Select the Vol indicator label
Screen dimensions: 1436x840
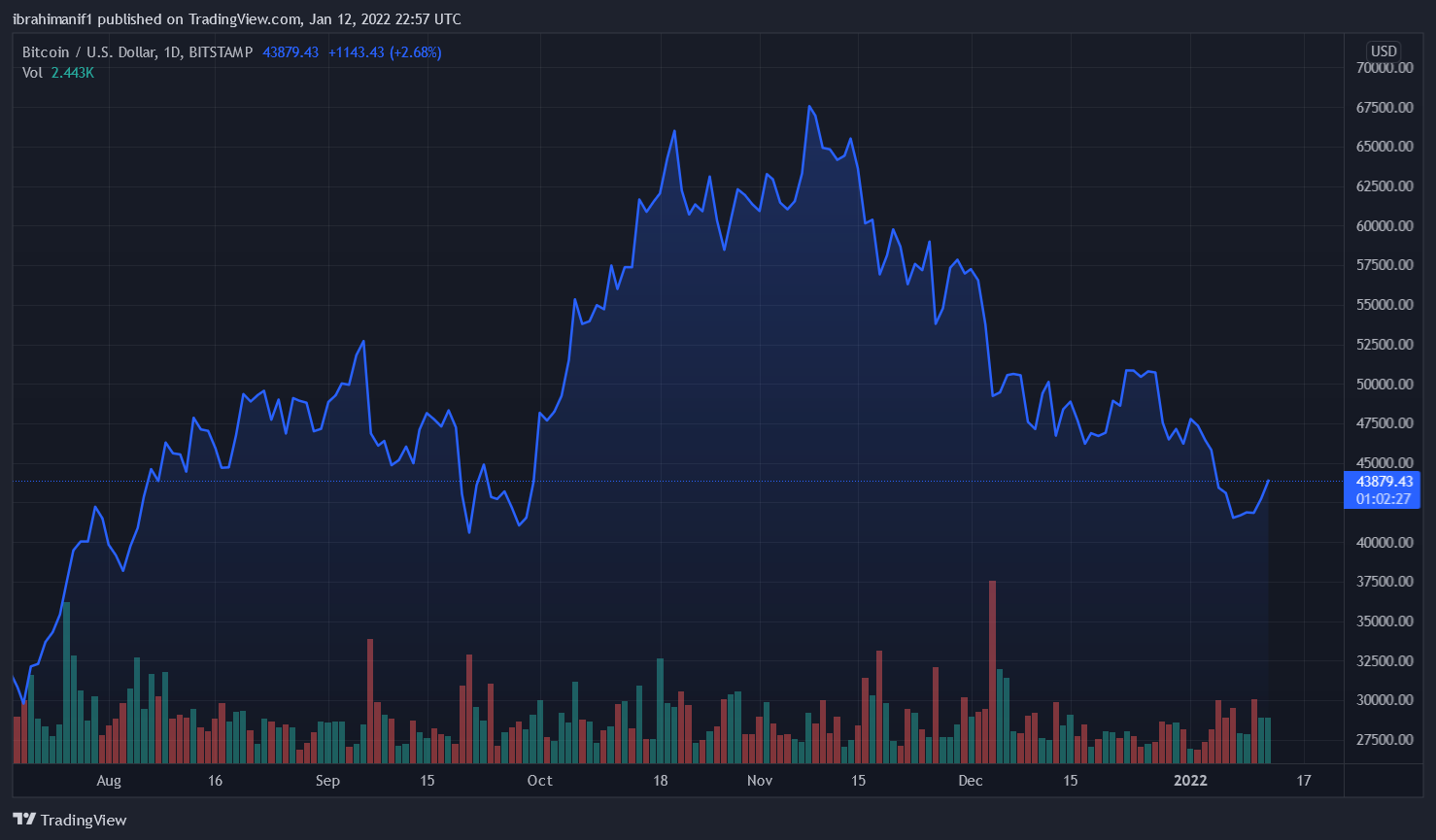click(32, 73)
